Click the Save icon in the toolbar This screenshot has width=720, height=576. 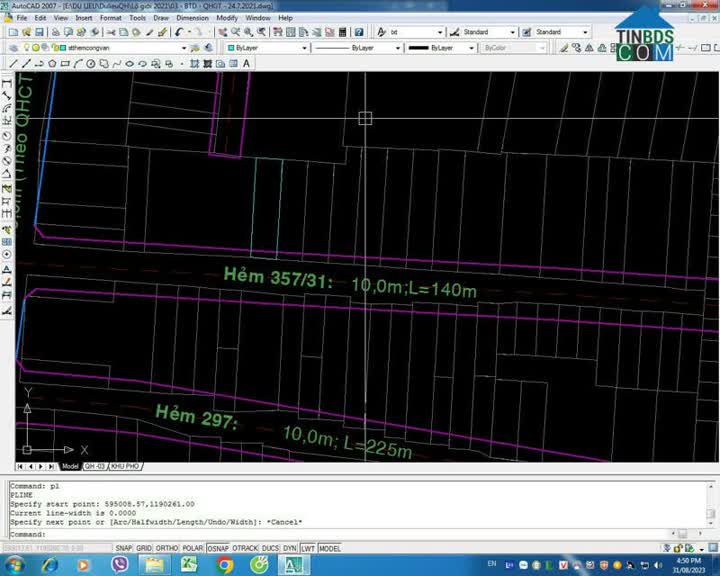[40, 32]
